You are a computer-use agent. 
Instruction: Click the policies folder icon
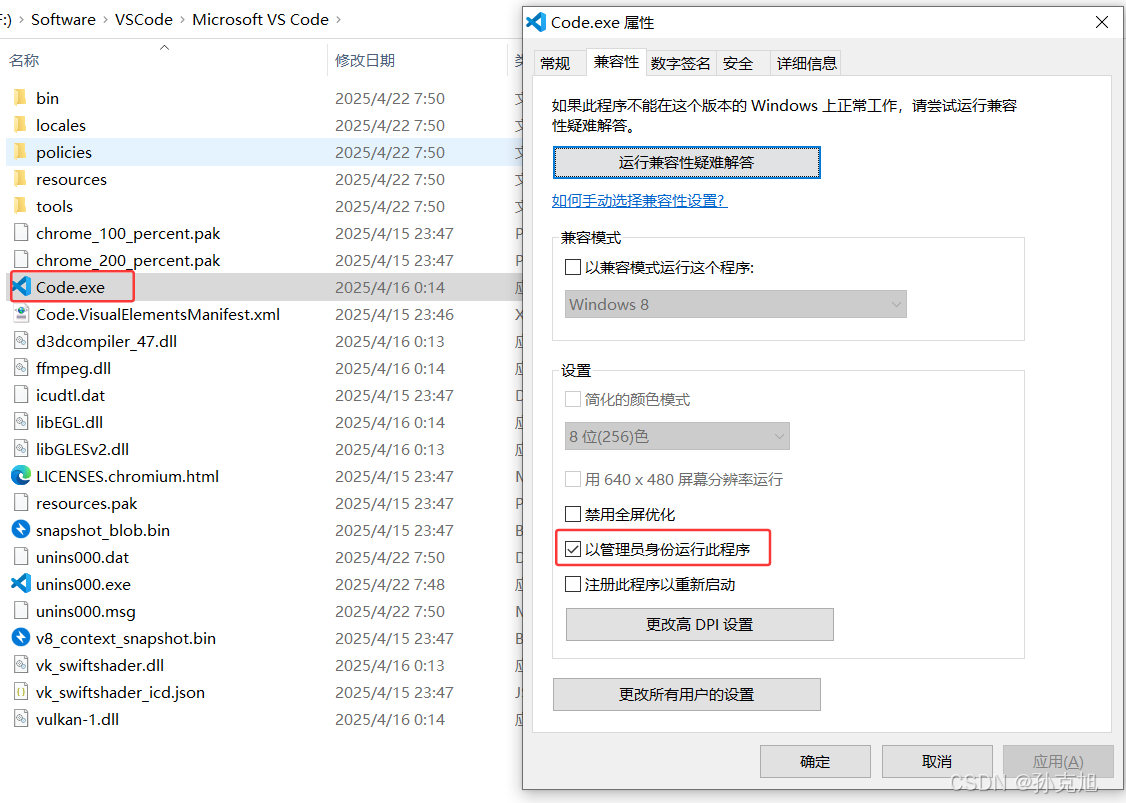click(21, 152)
